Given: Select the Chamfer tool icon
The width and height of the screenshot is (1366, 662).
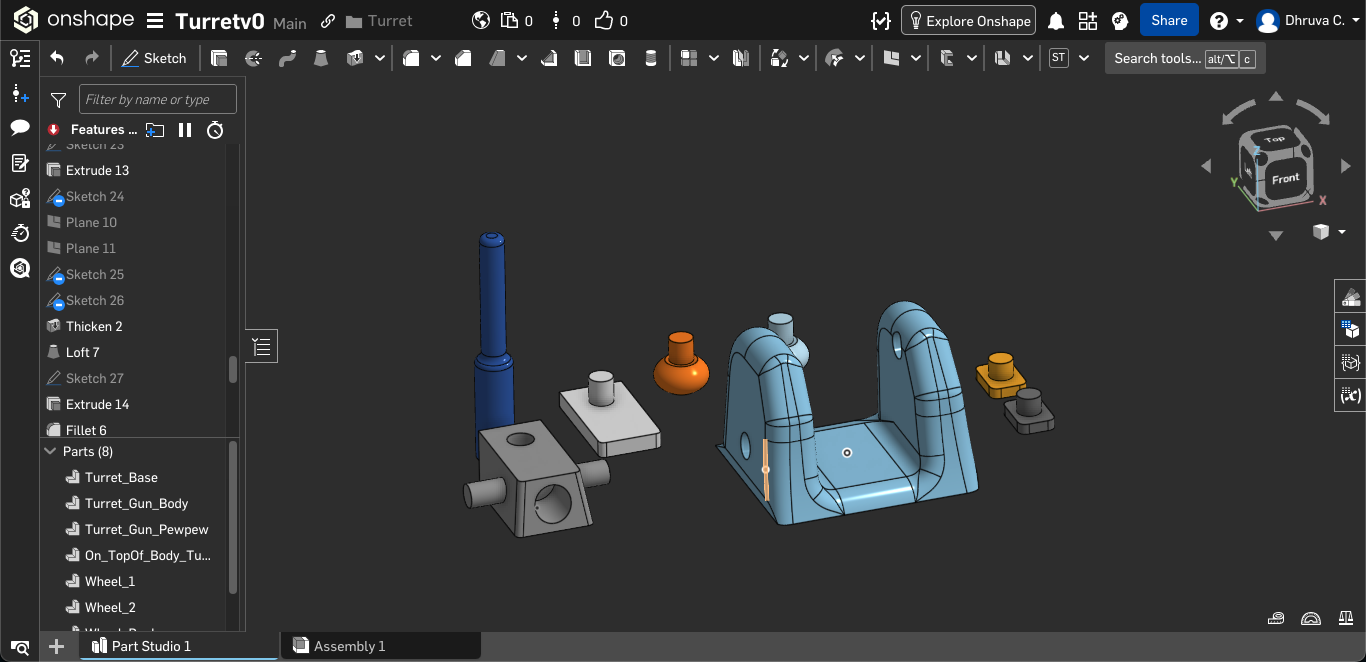Looking at the screenshot, I should (463, 58).
